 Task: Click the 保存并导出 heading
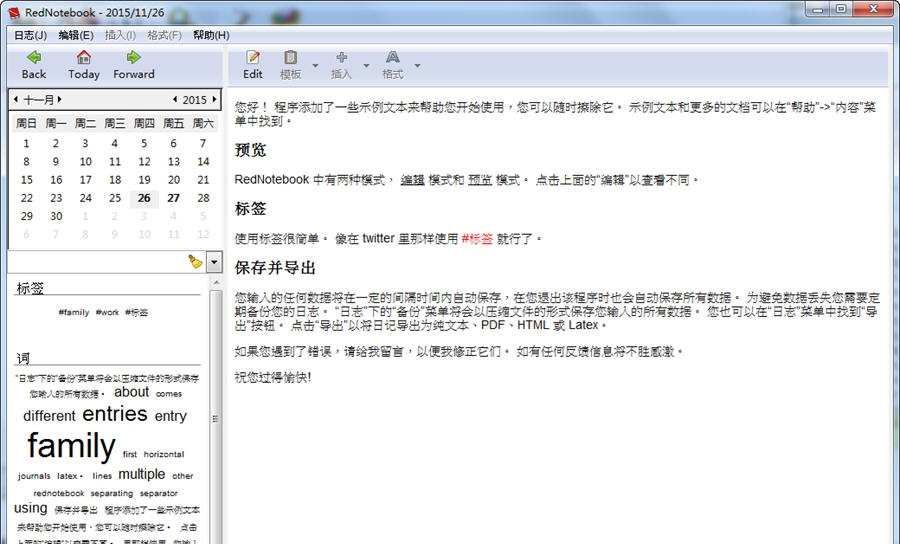click(275, 268)
